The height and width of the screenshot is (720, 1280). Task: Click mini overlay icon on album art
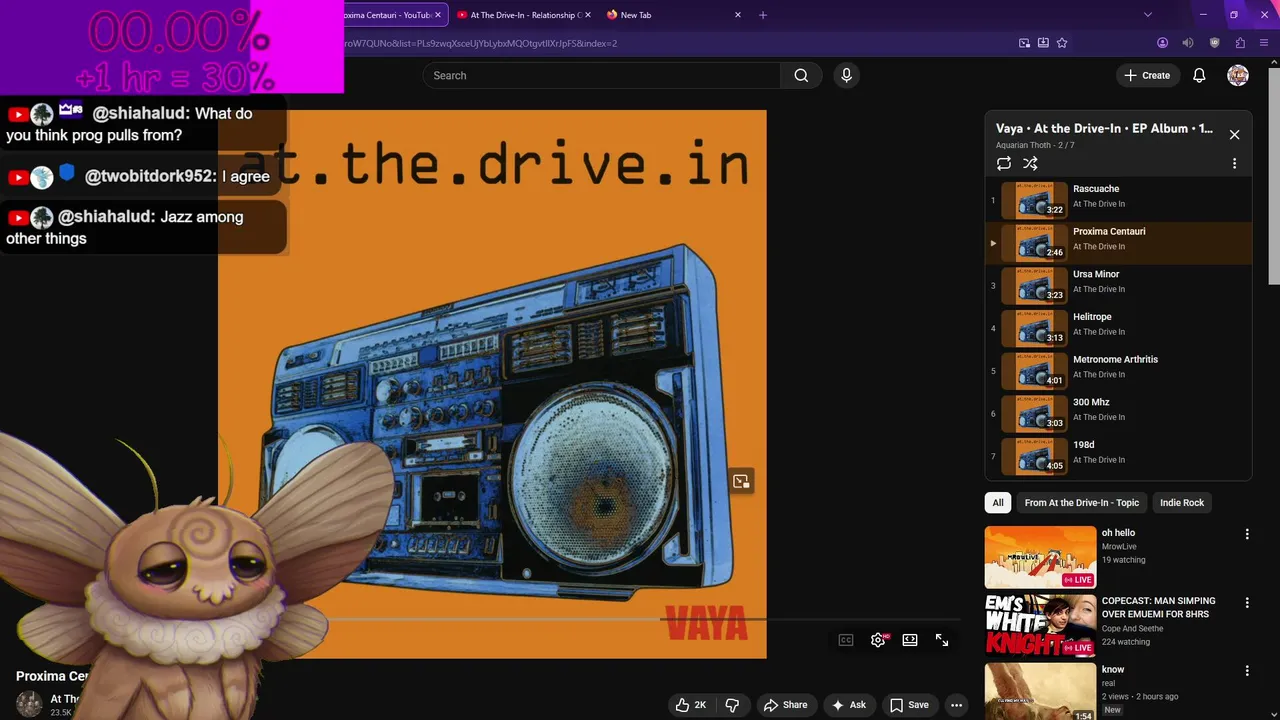click(741, 481)
